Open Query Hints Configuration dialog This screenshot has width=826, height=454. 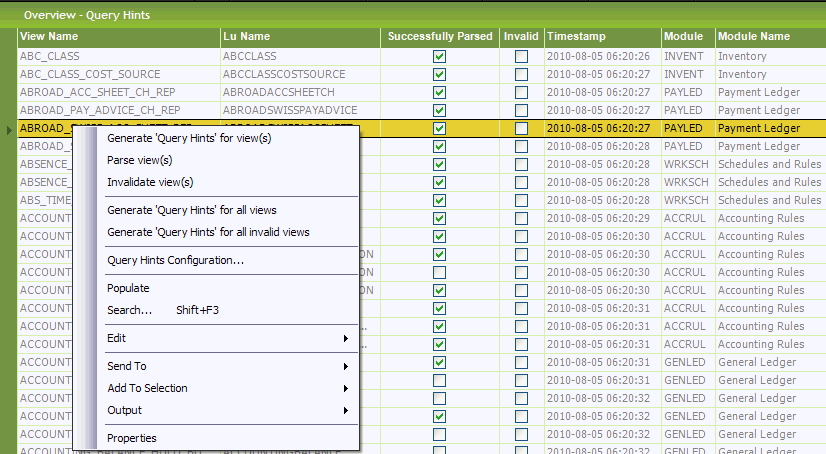175,260
